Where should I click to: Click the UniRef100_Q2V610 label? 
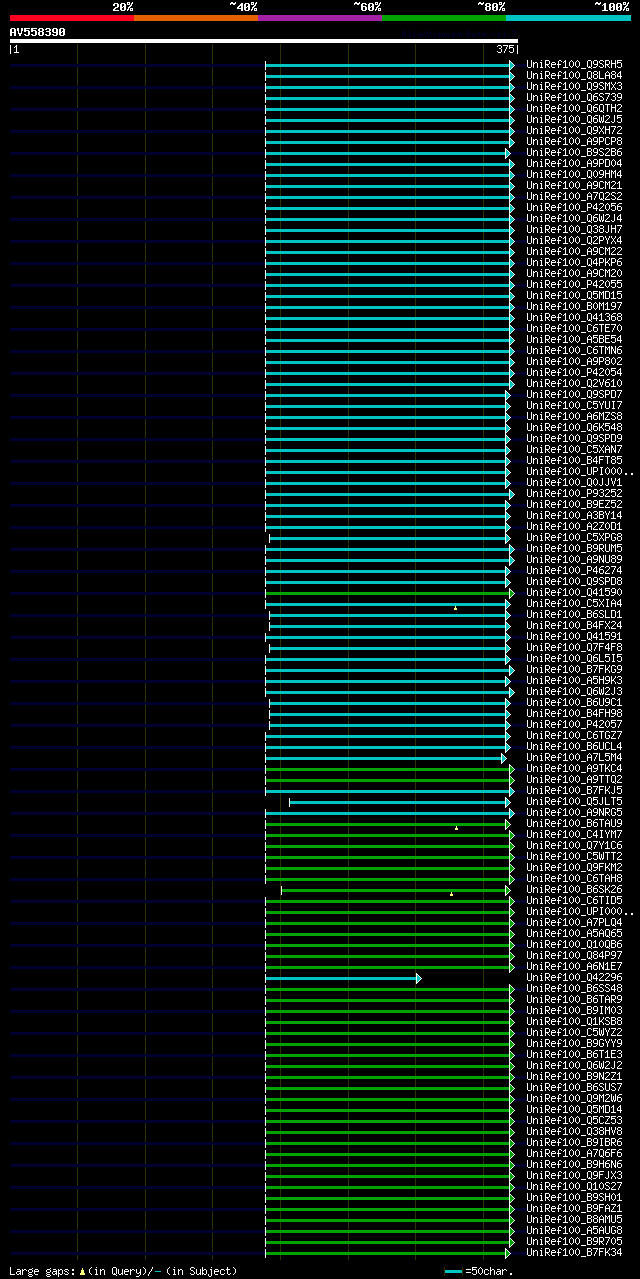pos(574,383)
